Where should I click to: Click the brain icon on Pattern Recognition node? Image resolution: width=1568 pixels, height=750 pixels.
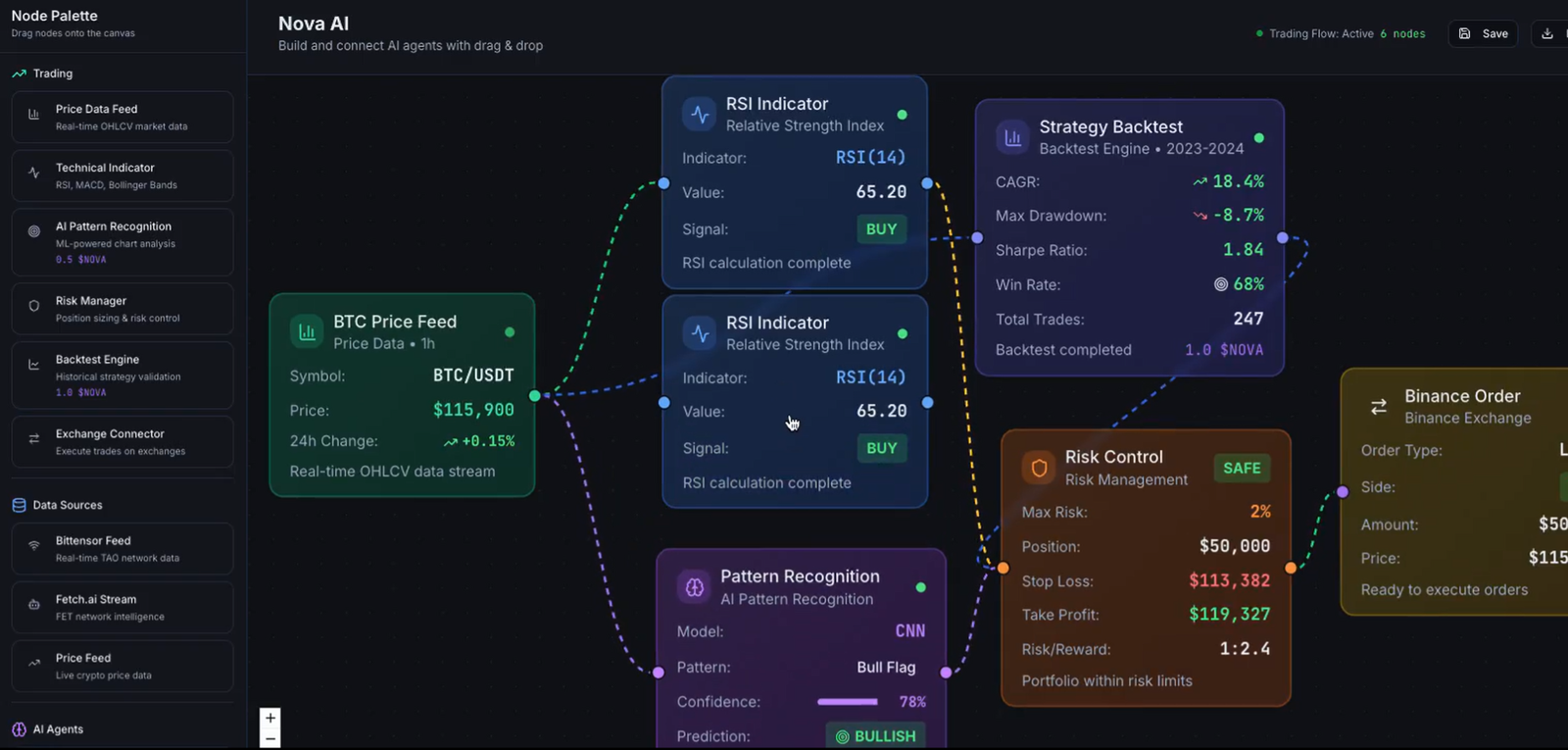tap(695, 587)
